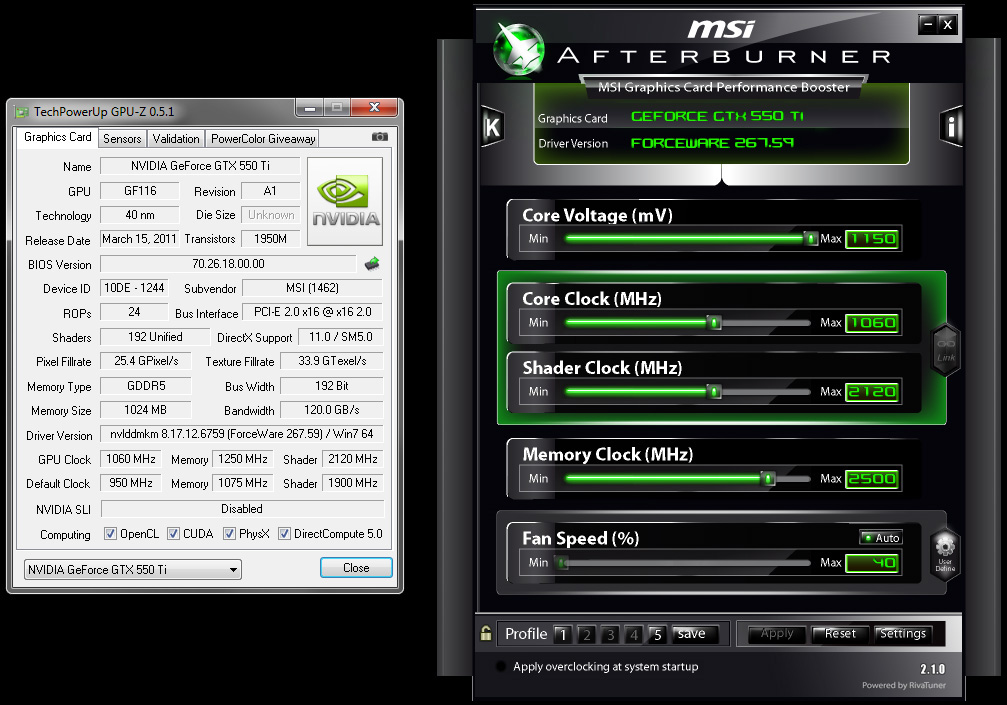Close the MSI Afterburner window
1007x705 pixels.
pos(947,24)
